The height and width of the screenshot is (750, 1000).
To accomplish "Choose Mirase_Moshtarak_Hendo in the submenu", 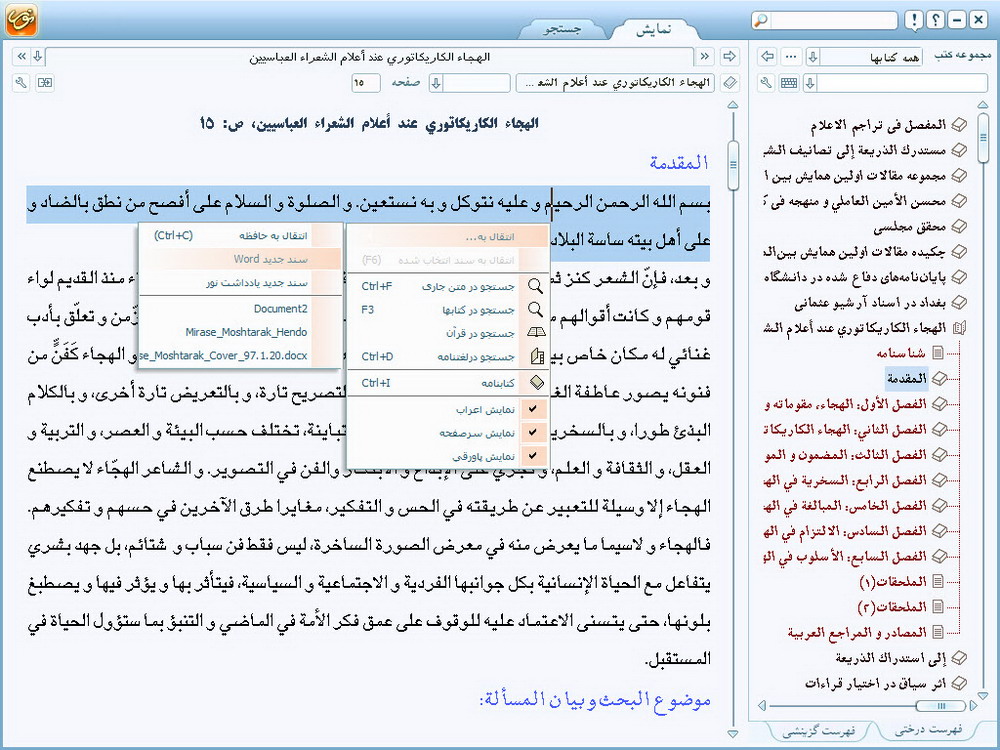I will 240,332.
